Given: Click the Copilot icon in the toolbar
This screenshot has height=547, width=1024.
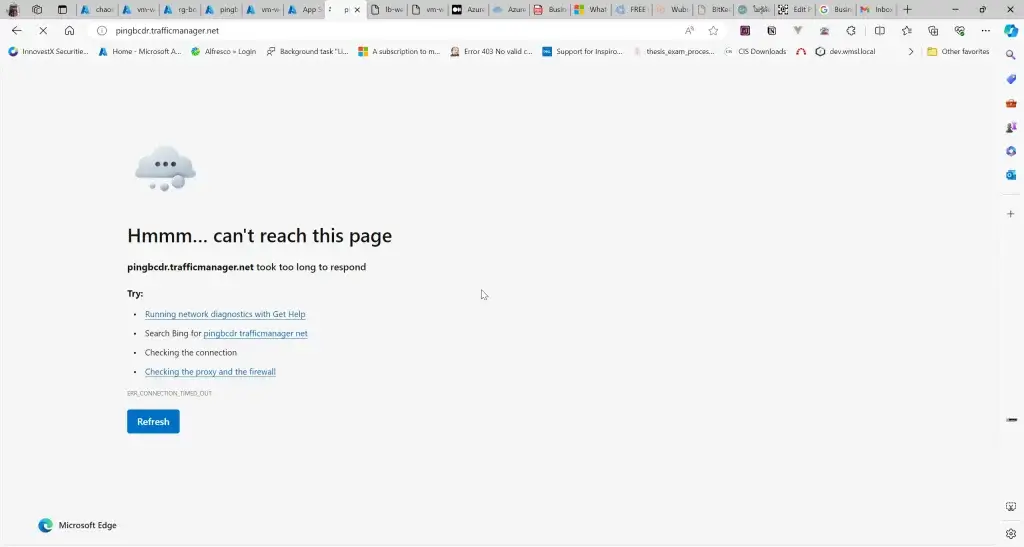Looking at the screenshot, I should click(x=1011, y=30).
